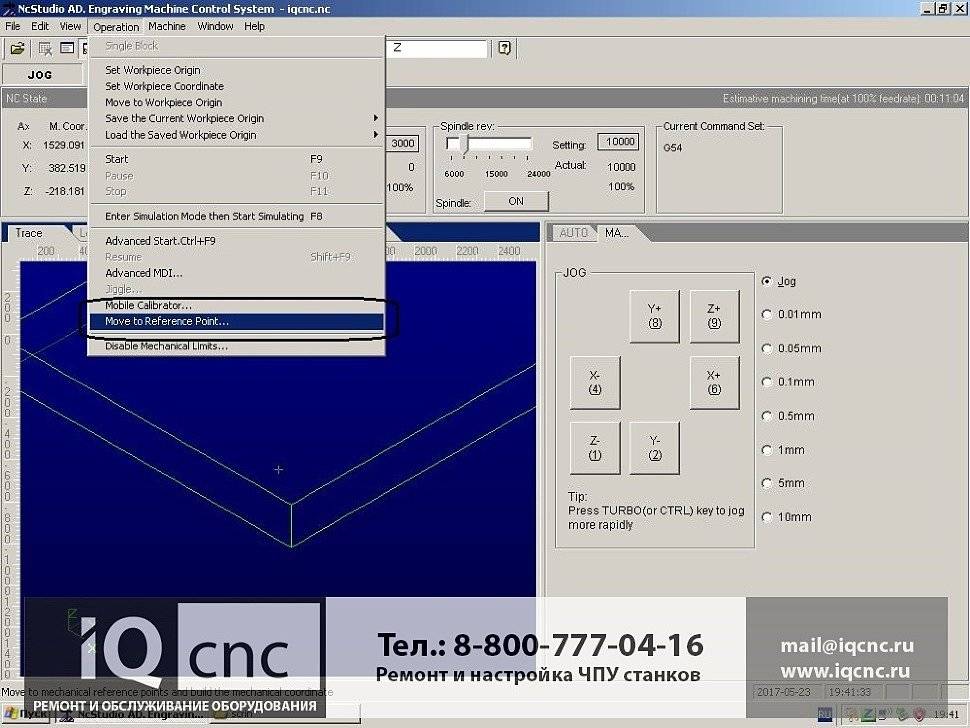The width and height of the screenshot is (970, 728).
Task: Select the 0.01mm step radio button
Action: pyautogui.click(x=768, y=315)
